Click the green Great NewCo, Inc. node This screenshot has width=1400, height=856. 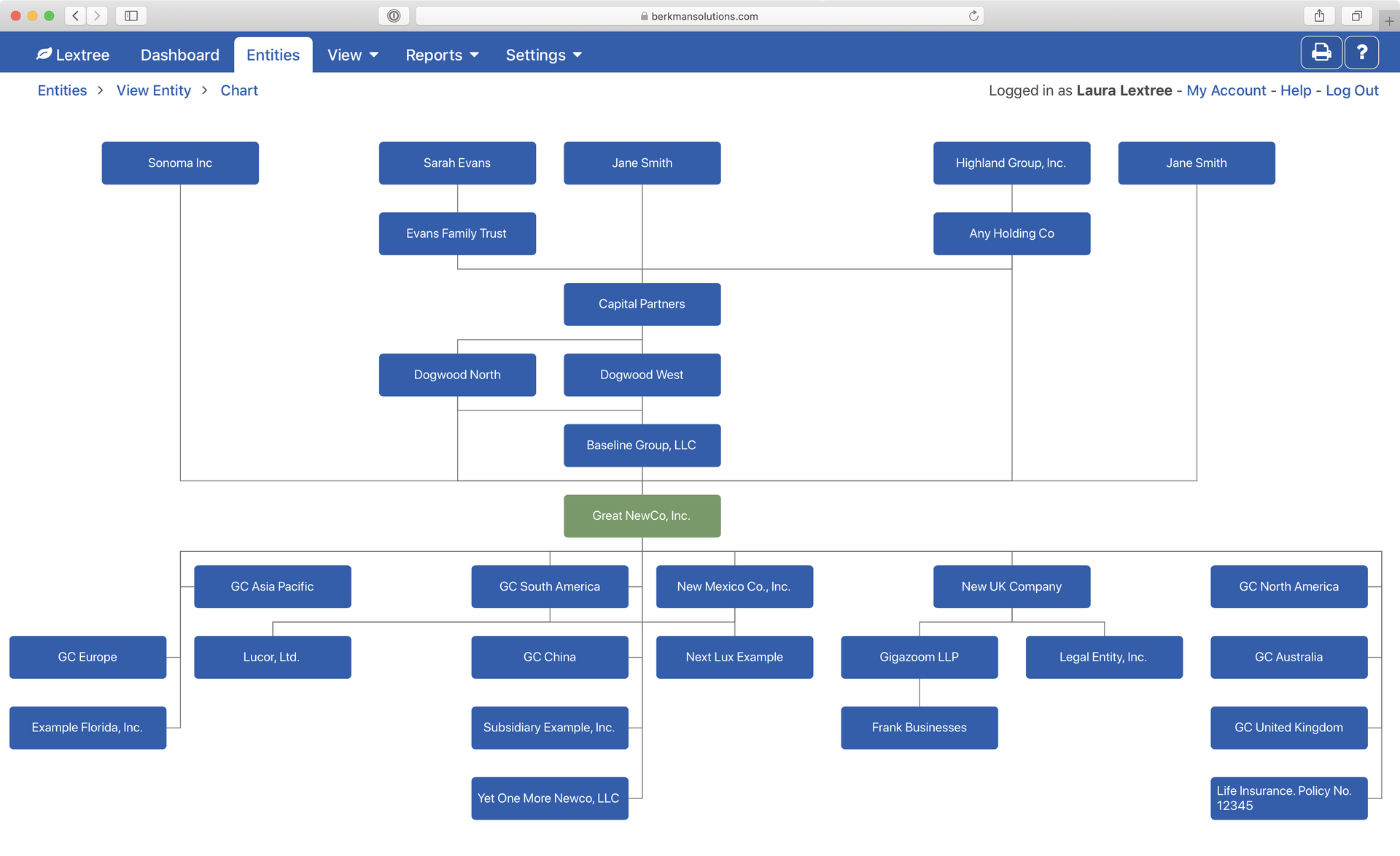642,516
